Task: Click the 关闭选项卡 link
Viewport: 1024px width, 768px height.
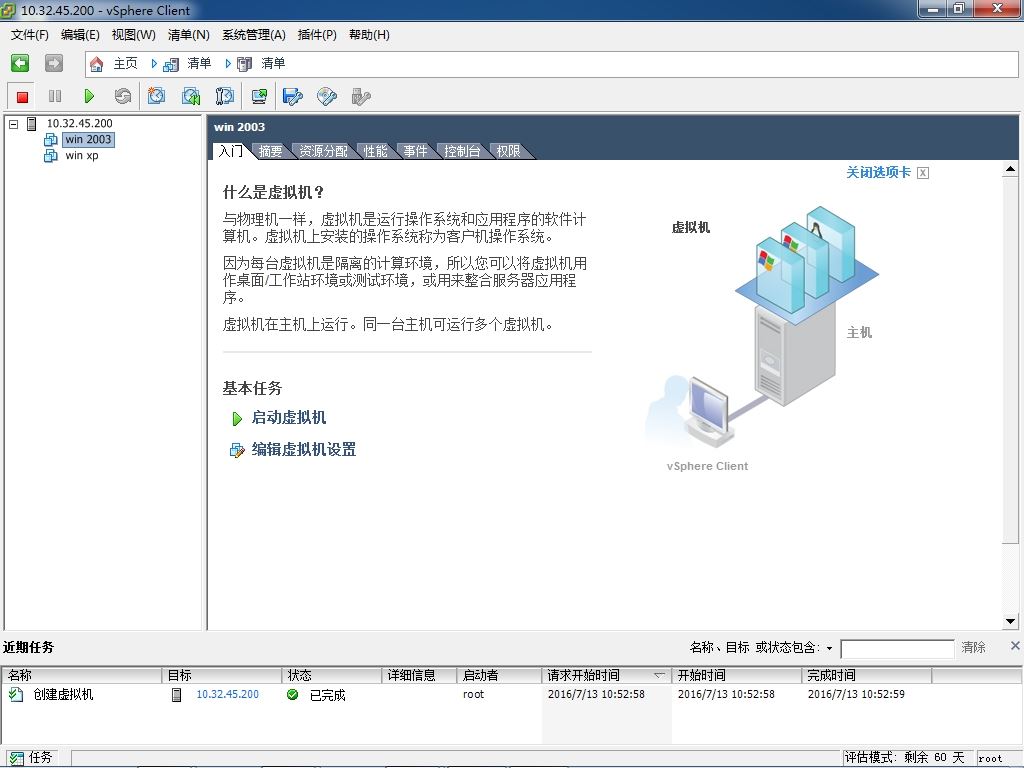Action: [x=878, y=172]
